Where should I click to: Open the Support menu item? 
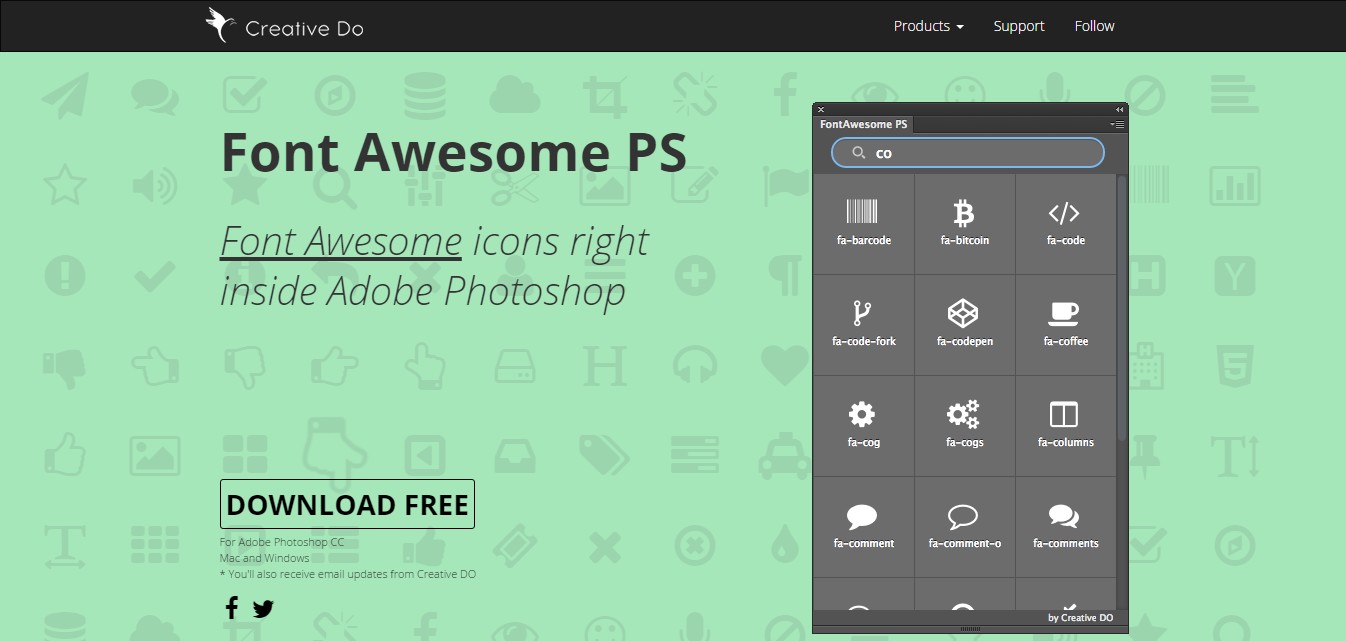coord(1019,26)
